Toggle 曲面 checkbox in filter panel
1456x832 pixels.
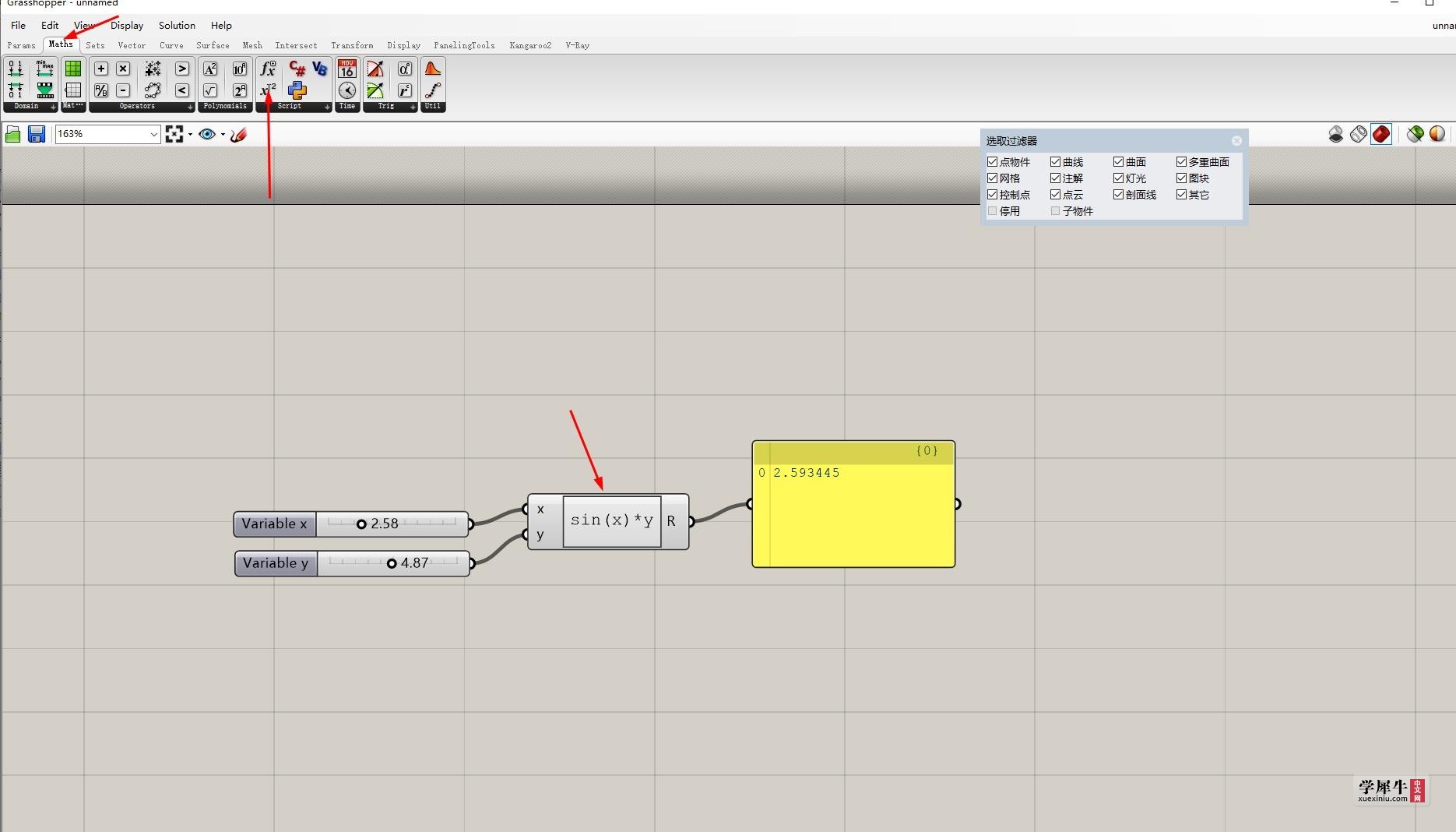pyautogui.click(x=1118, y=162)
